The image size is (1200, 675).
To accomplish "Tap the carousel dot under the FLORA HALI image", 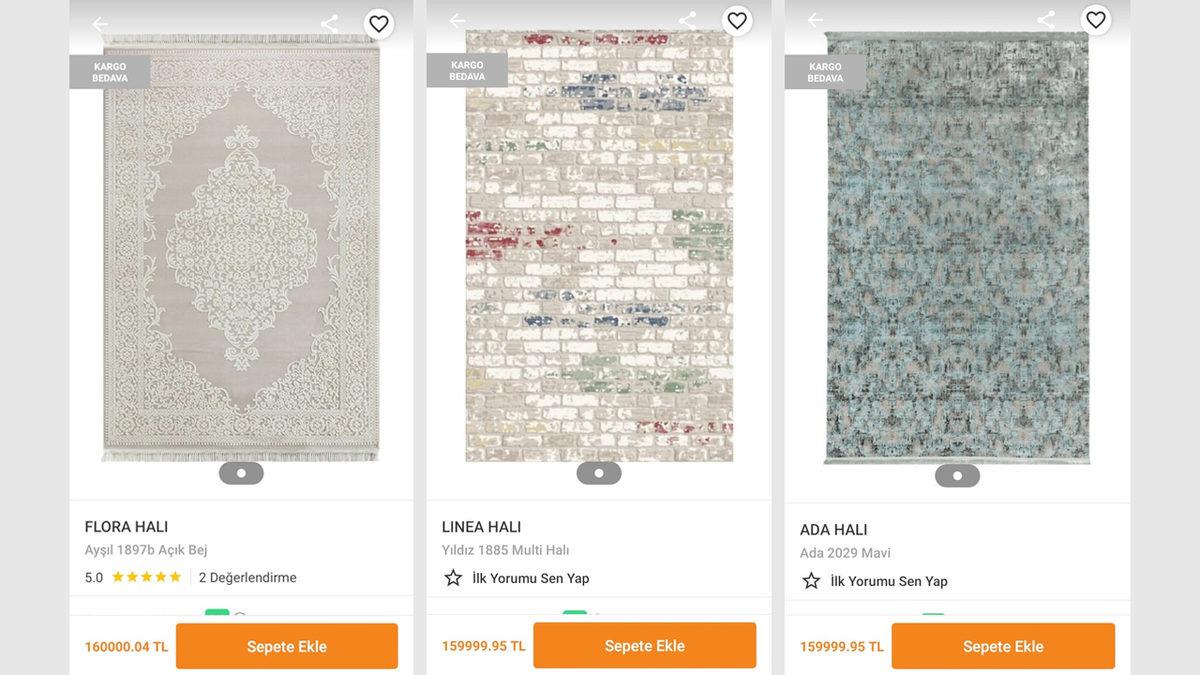I will [x=240, y=472].
